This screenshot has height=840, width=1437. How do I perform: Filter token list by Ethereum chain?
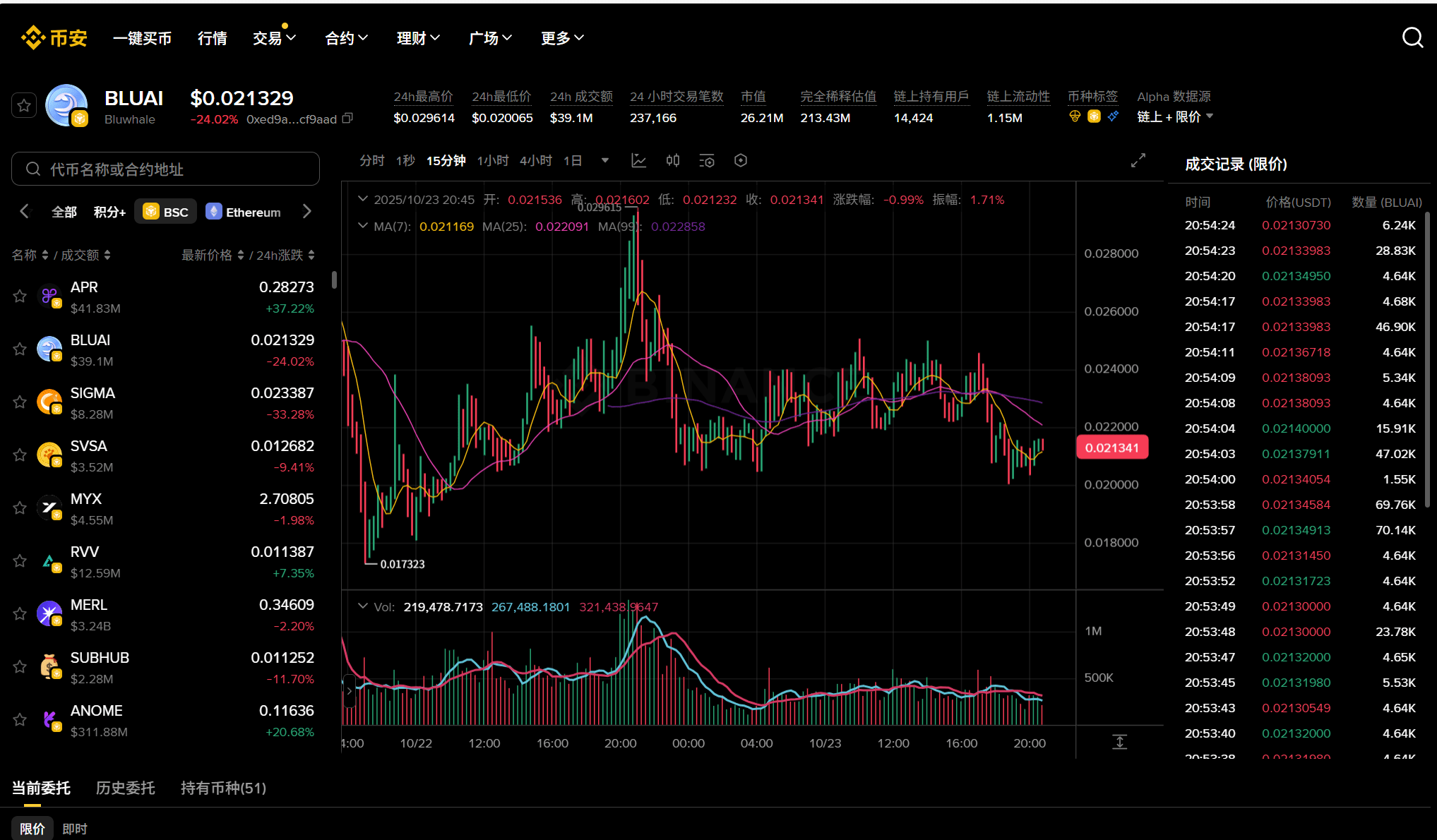(x=244, y=212)
